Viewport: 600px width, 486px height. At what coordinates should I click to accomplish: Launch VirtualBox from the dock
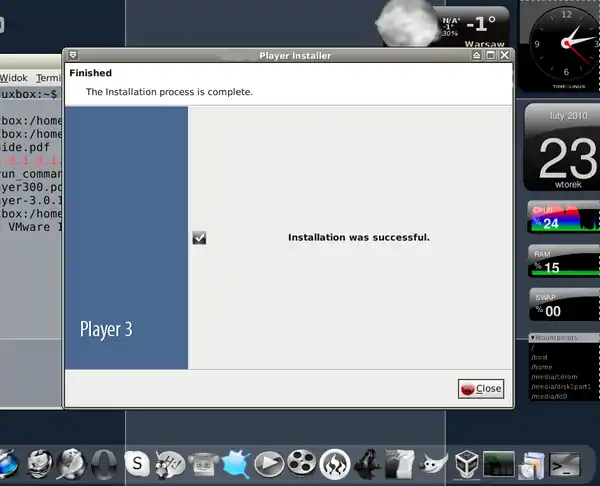466,463
